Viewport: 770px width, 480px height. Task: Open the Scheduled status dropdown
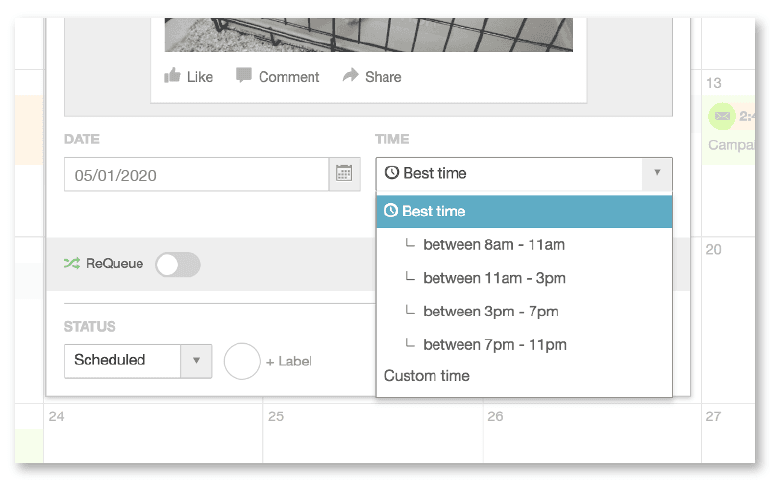pos(138,361)
